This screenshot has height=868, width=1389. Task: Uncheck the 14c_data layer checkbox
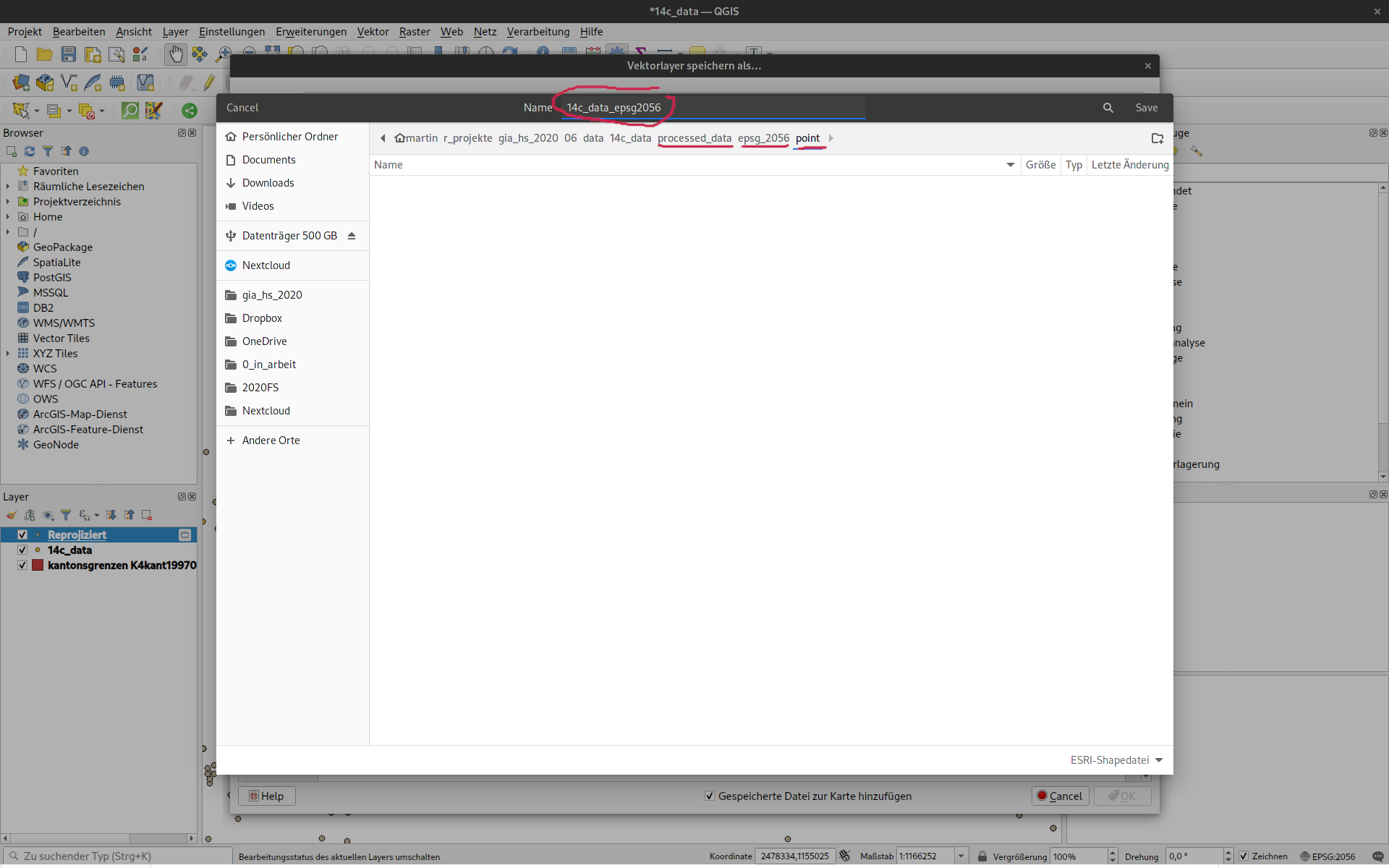[x=22, y=550]
